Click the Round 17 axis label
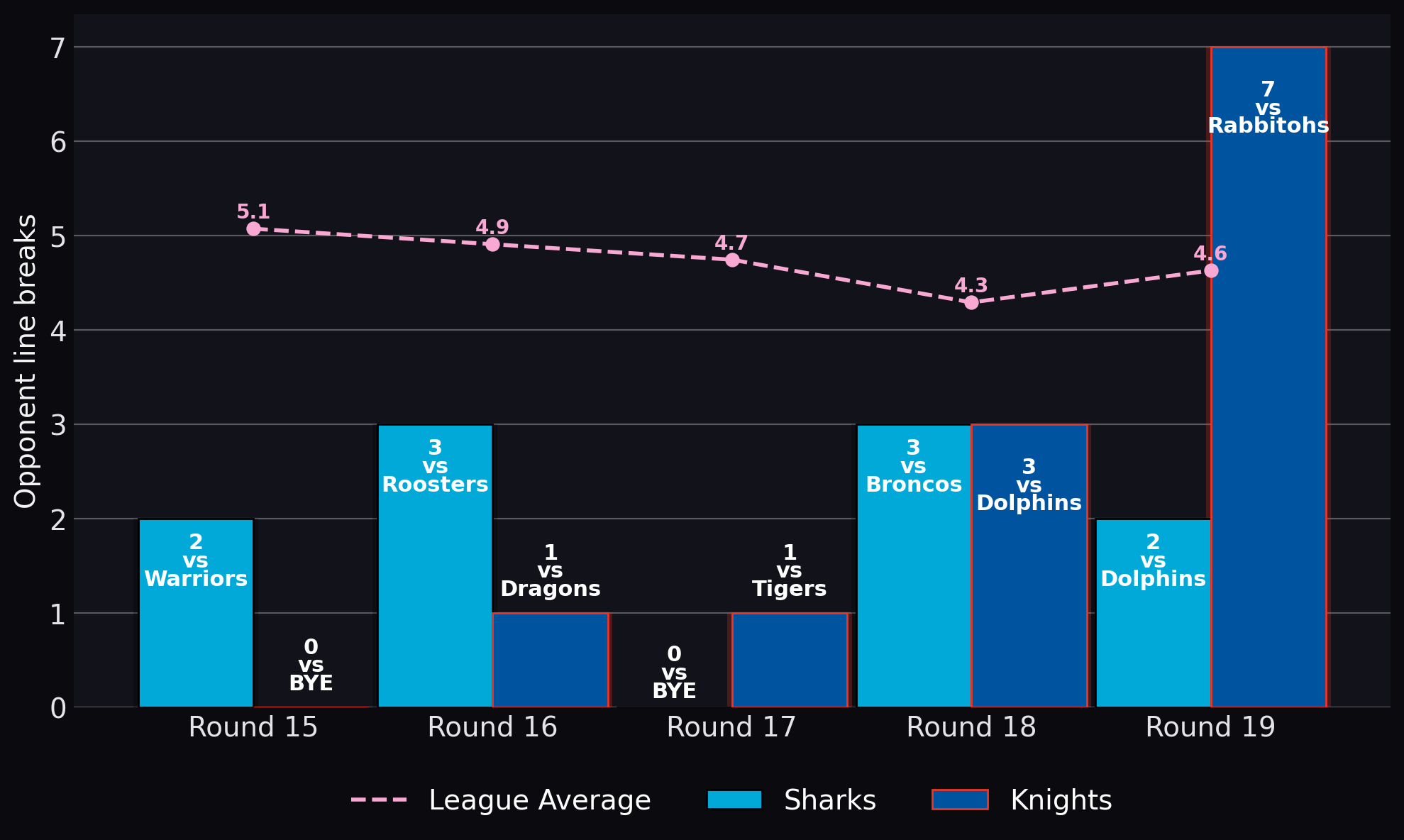Viewport: 1404px width, 840px height. 732,727
